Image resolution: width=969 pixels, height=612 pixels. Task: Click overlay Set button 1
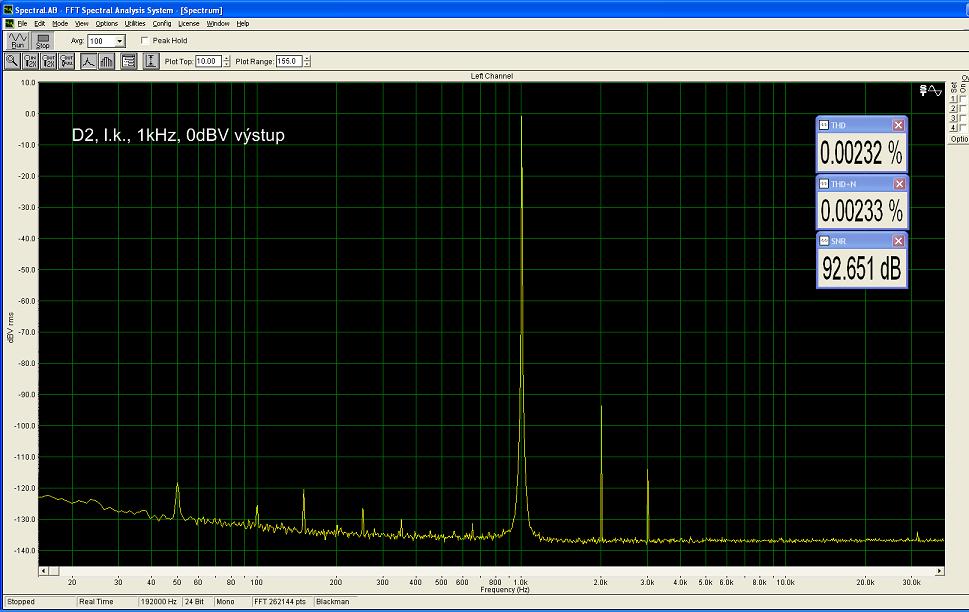pyautogui.click(x=954, y=100)
